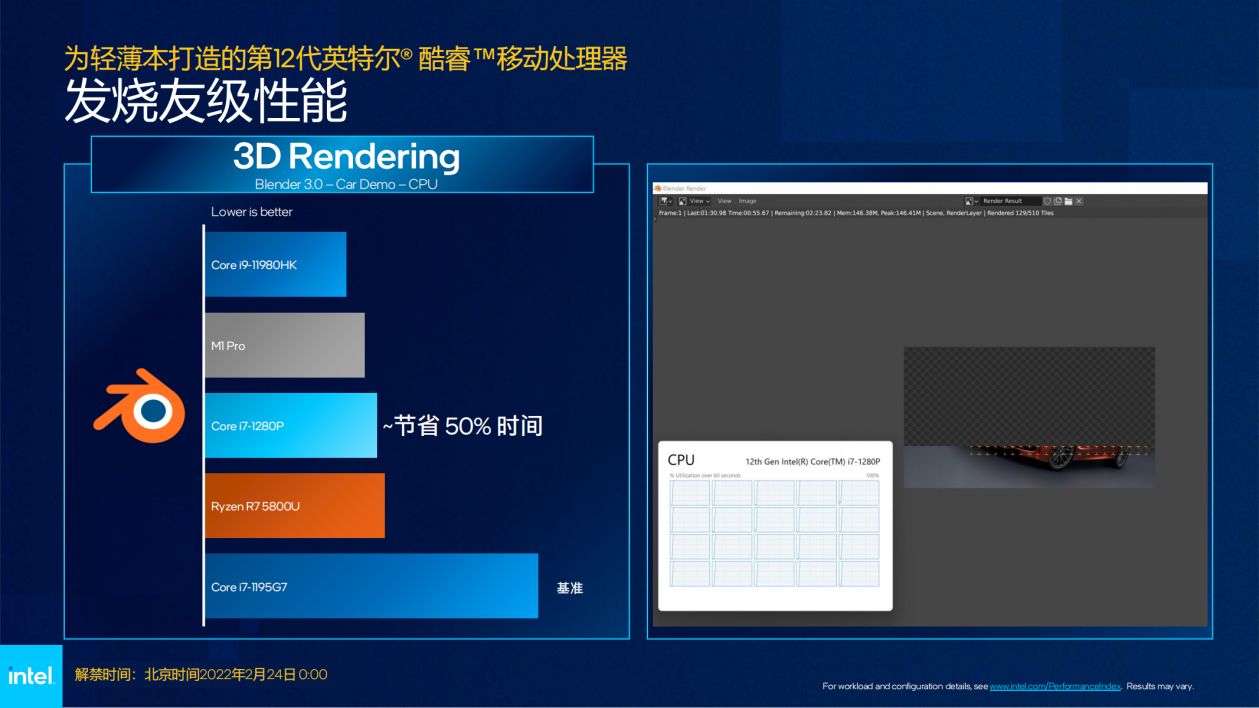Open the image browse dropdown beside Render Result
The height and width of the screenshot is (708, 1259).
[x=971, y=201]
